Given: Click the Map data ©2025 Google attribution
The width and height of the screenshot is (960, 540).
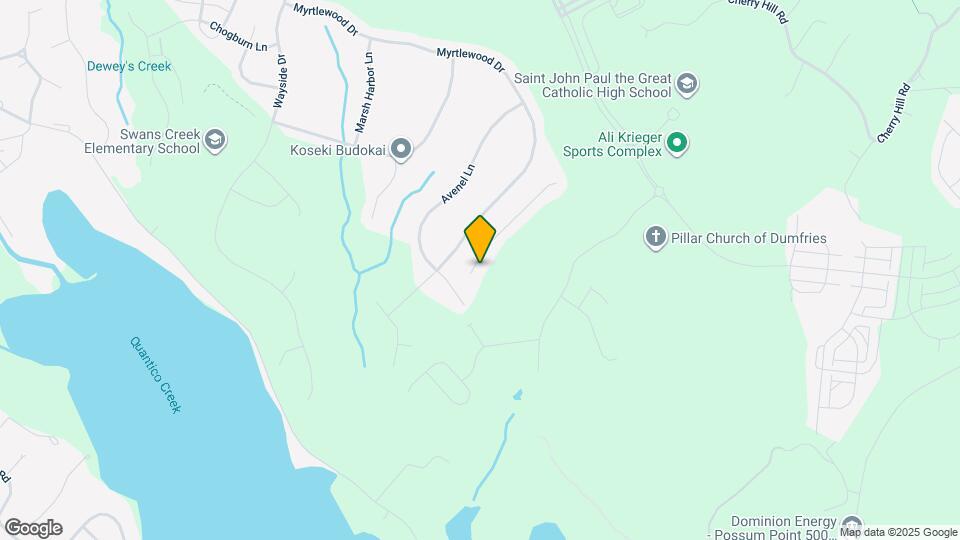Looking at the screenshot, I should tap(898, 533).
